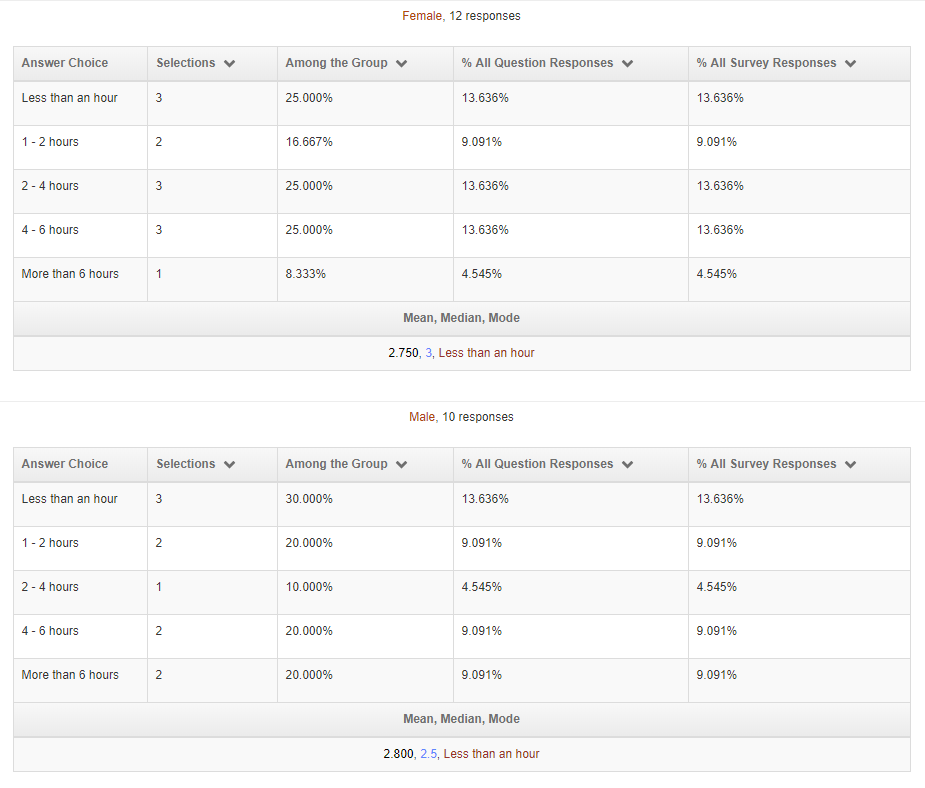Select 'More than 6 hours' row in Male table
This screenshot has width=925, height=788.
click(x=462, y=681)
